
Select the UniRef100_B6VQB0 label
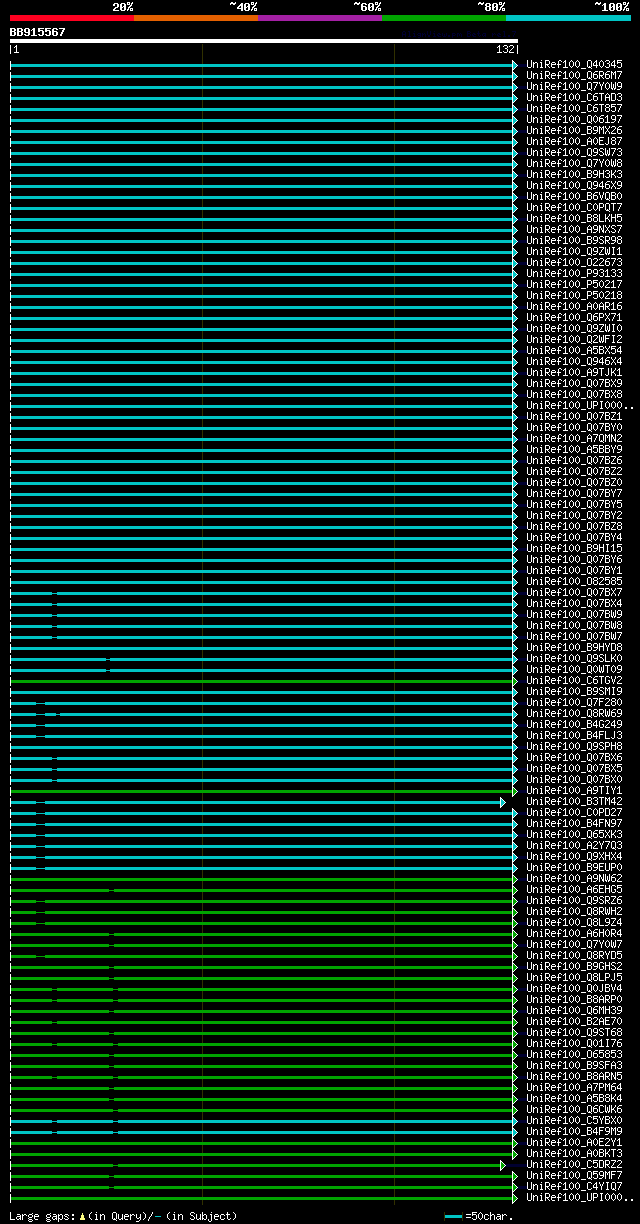pos(575,196)
